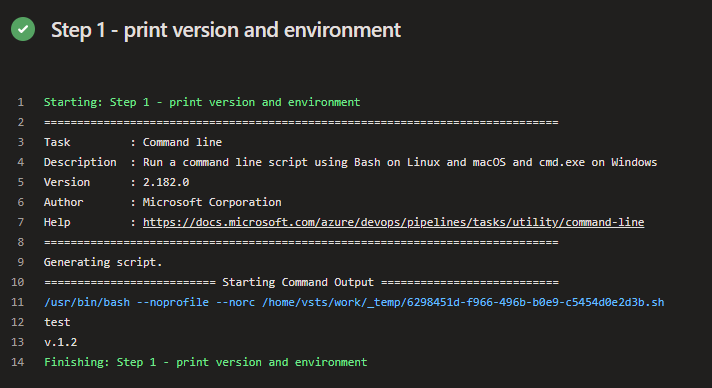Click the 'Author : Microsoft Corporation' line
This screenshot has width=712, height=388.
163,202
